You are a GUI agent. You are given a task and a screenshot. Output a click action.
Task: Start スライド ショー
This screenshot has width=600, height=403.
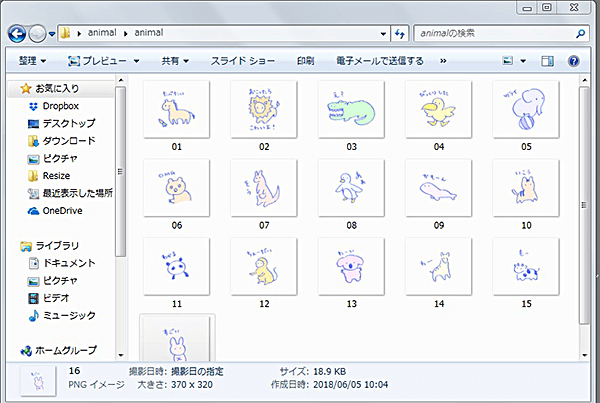[243, 61]
